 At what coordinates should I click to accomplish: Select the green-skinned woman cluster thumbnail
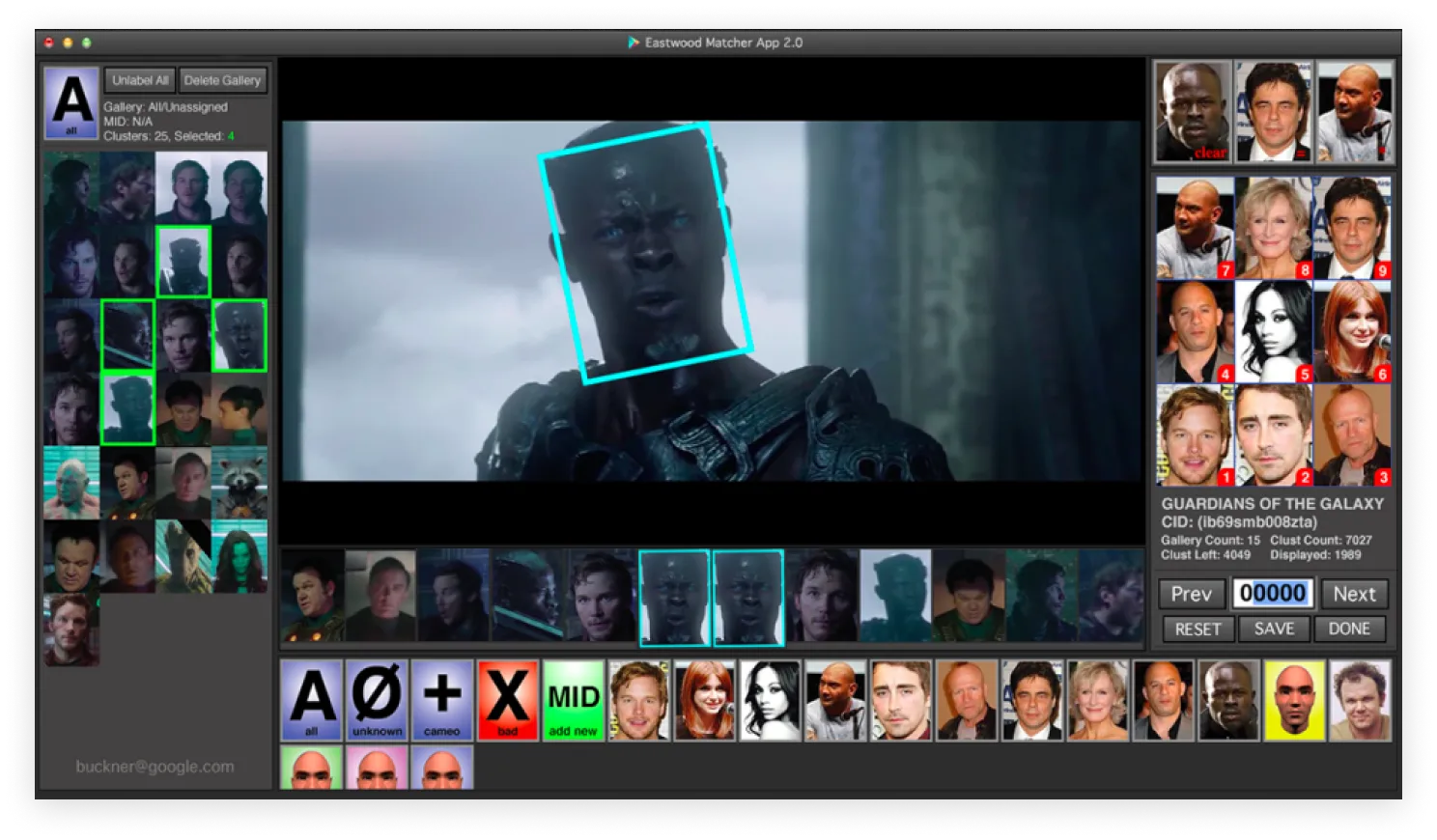tap(239, 556)
